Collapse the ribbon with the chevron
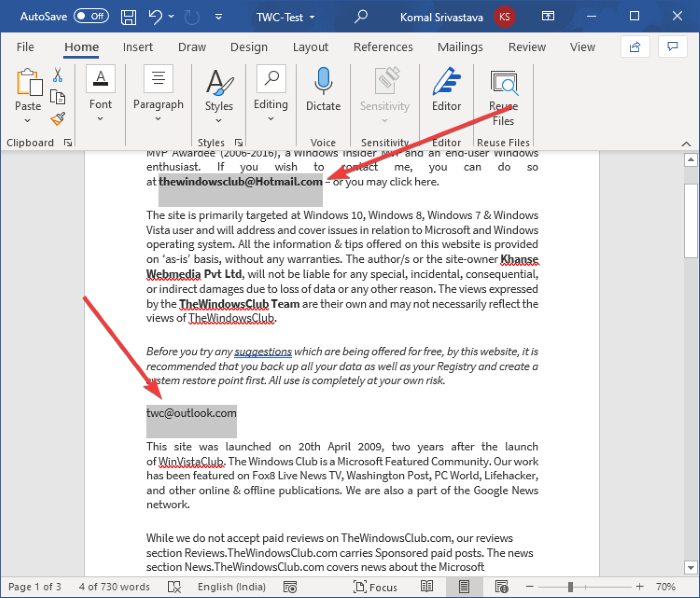700x598 pixels. [686, 143]
